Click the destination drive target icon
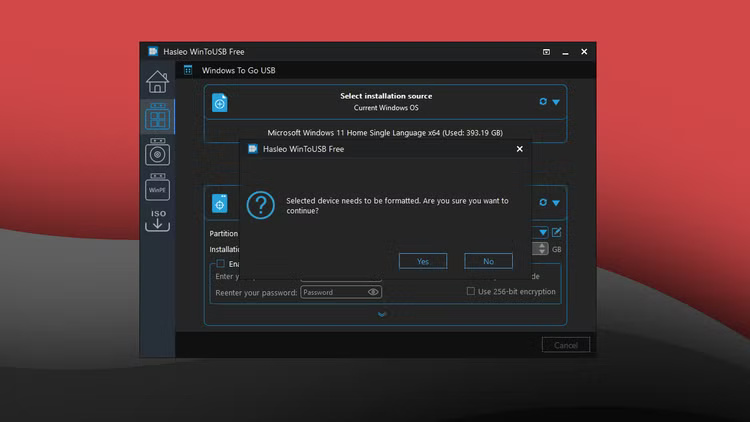Screen dimensions: 750x422 tap(220, 204)
